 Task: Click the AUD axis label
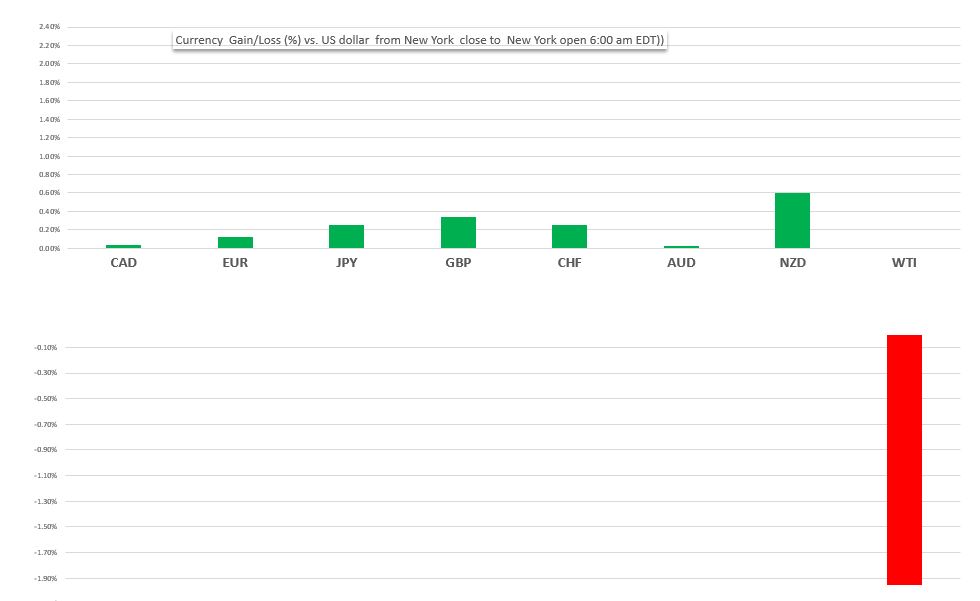pyautogui.click(x=681, y=263)
